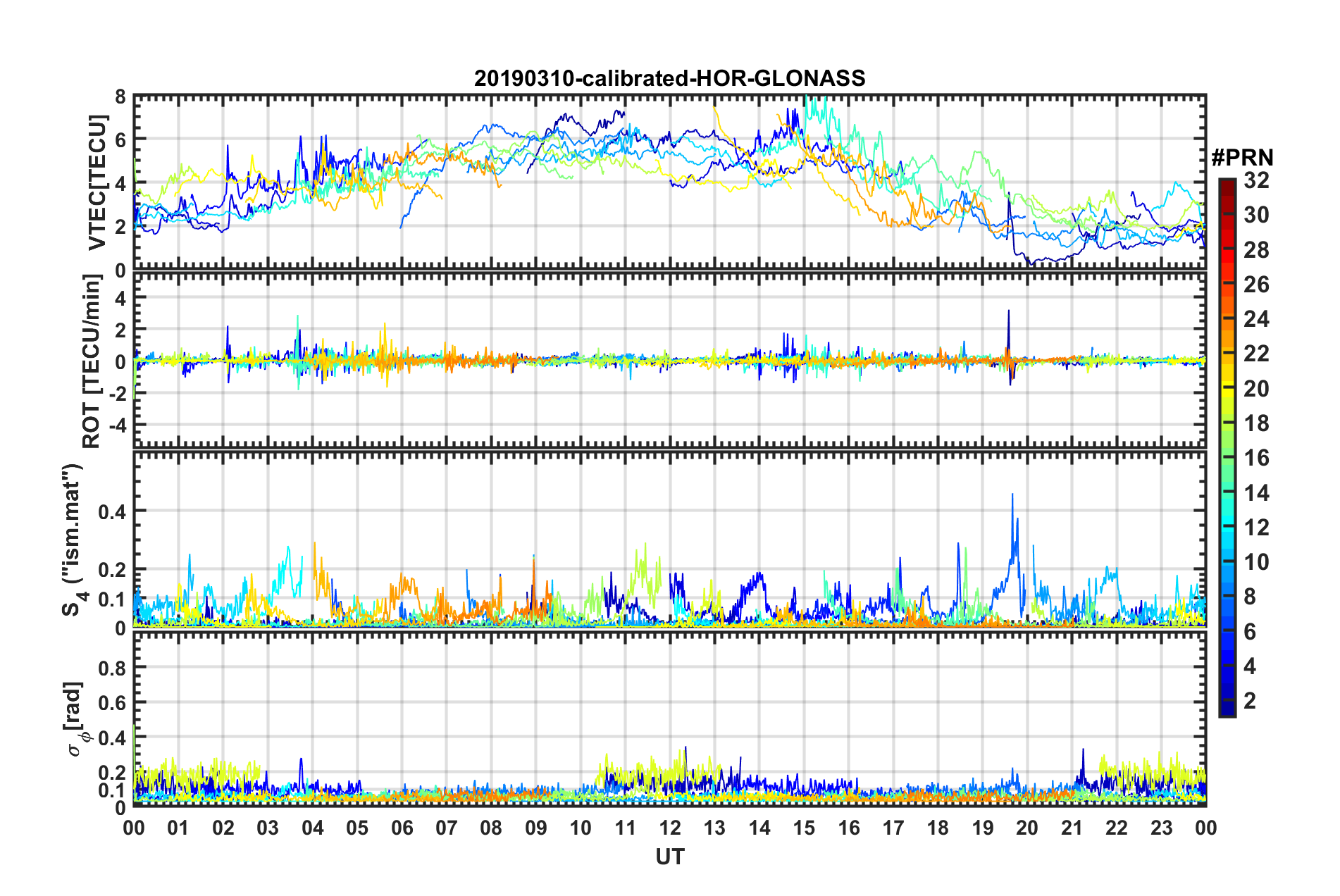This screenshot has height=896, width=1340.
Task: Select the -2 tick label on the ROT axis
Action: tap(117, 394)
